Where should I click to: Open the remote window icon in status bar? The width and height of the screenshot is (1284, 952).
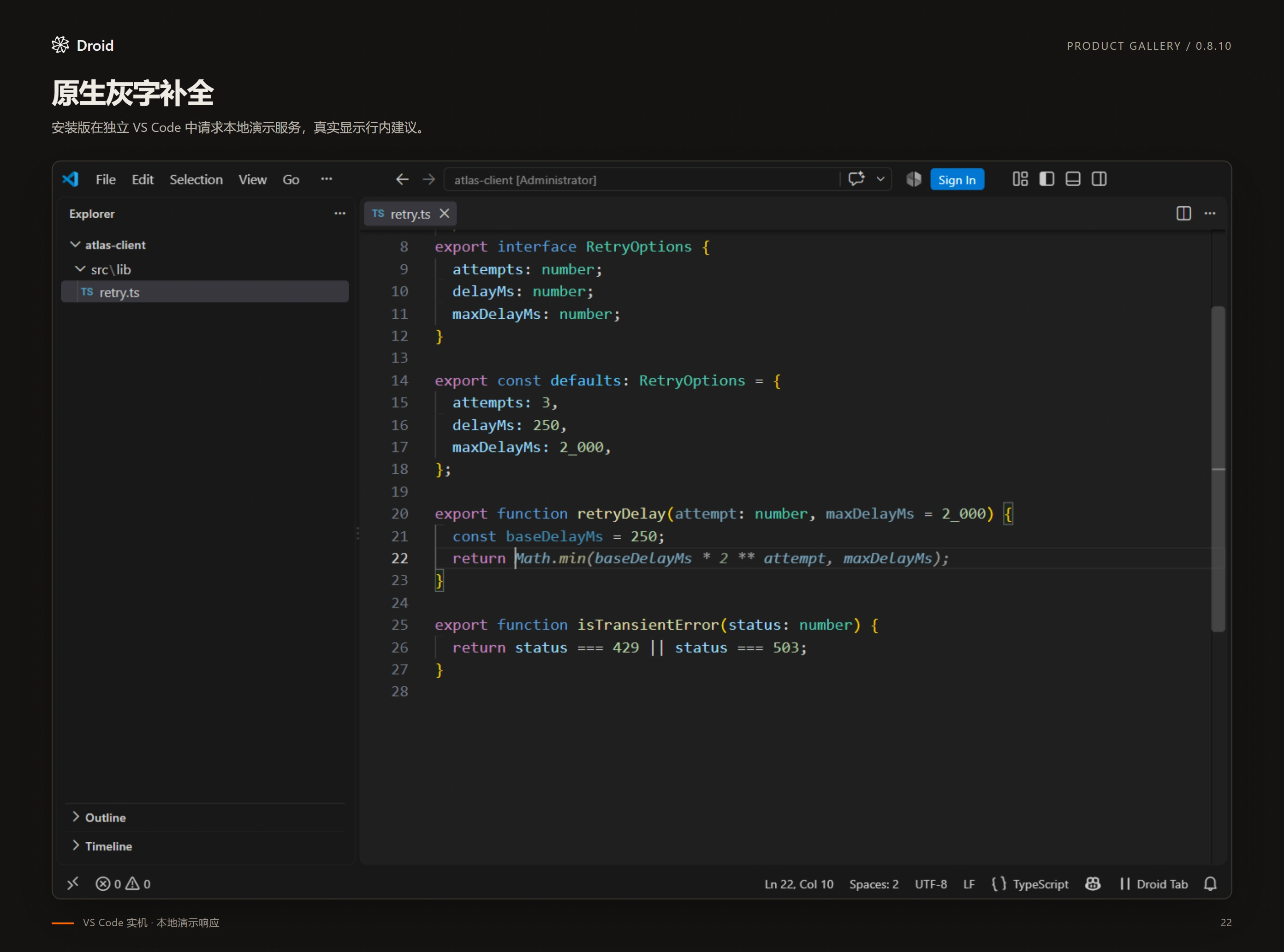[x=72, y=884]
